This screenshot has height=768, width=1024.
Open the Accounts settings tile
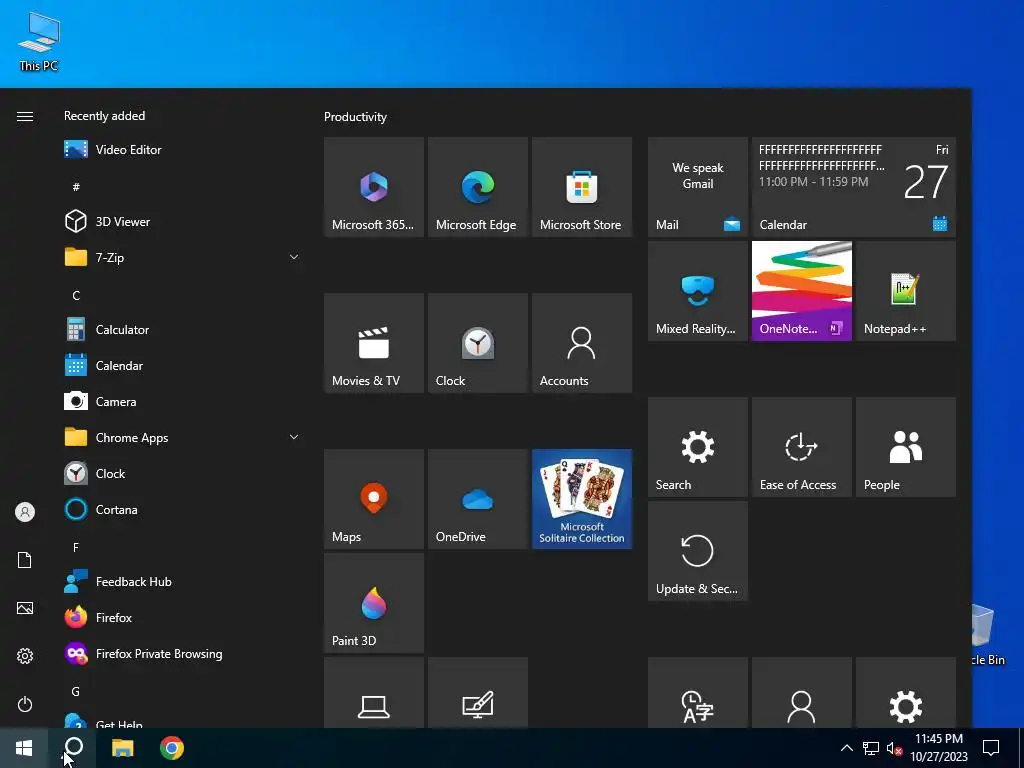[582, 343]
